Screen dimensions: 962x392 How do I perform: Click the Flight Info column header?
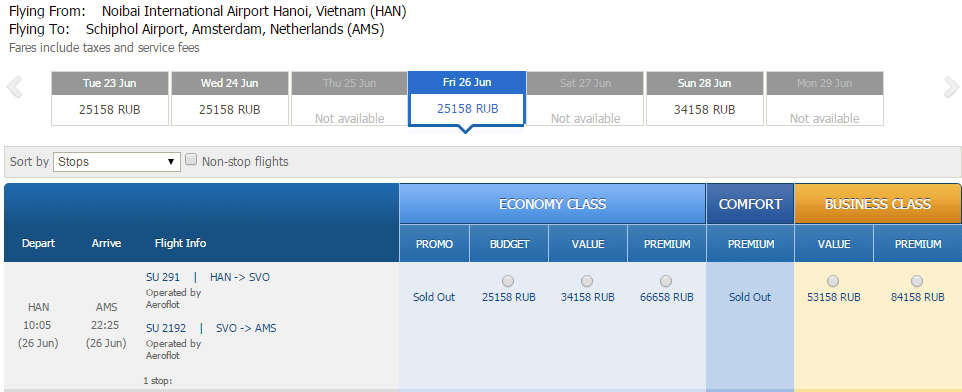tap(180, 243)
